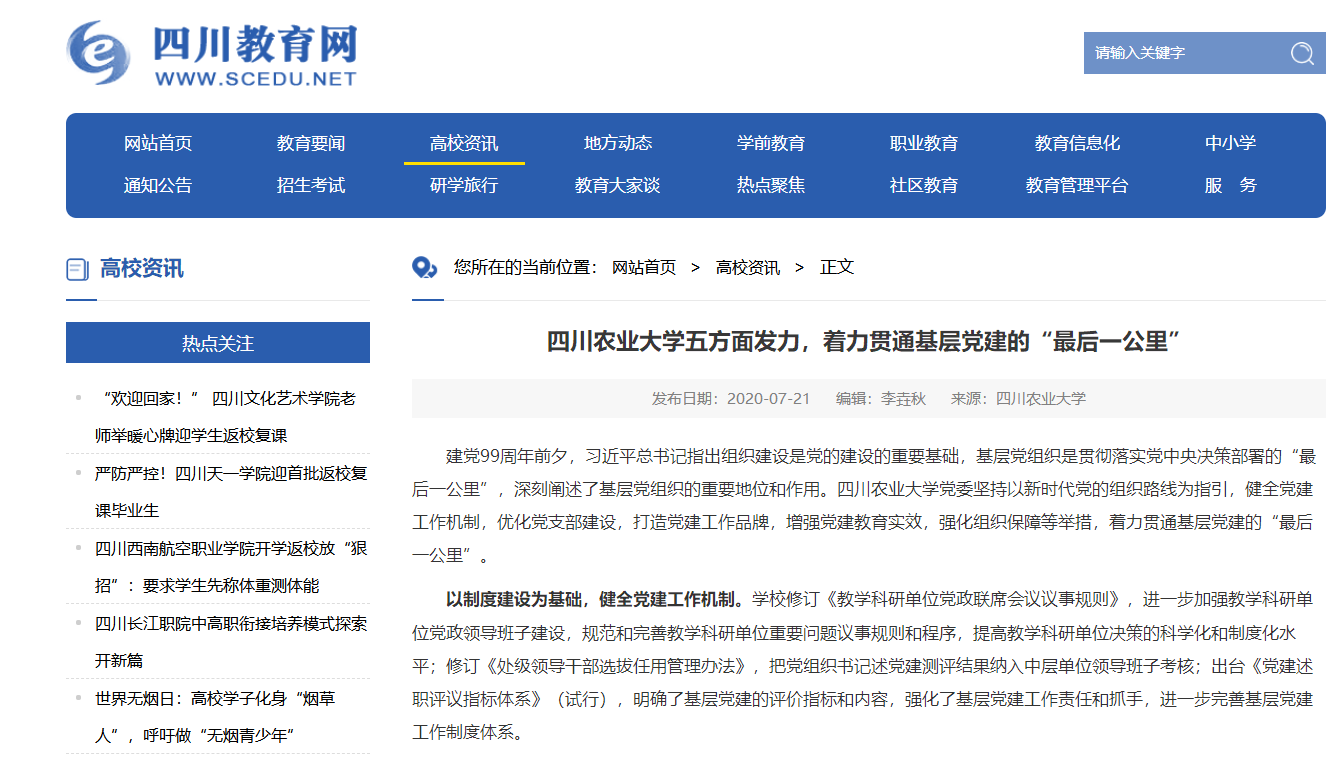
Task: Go to 教育管理平台 section
Action: point(1077,185)
